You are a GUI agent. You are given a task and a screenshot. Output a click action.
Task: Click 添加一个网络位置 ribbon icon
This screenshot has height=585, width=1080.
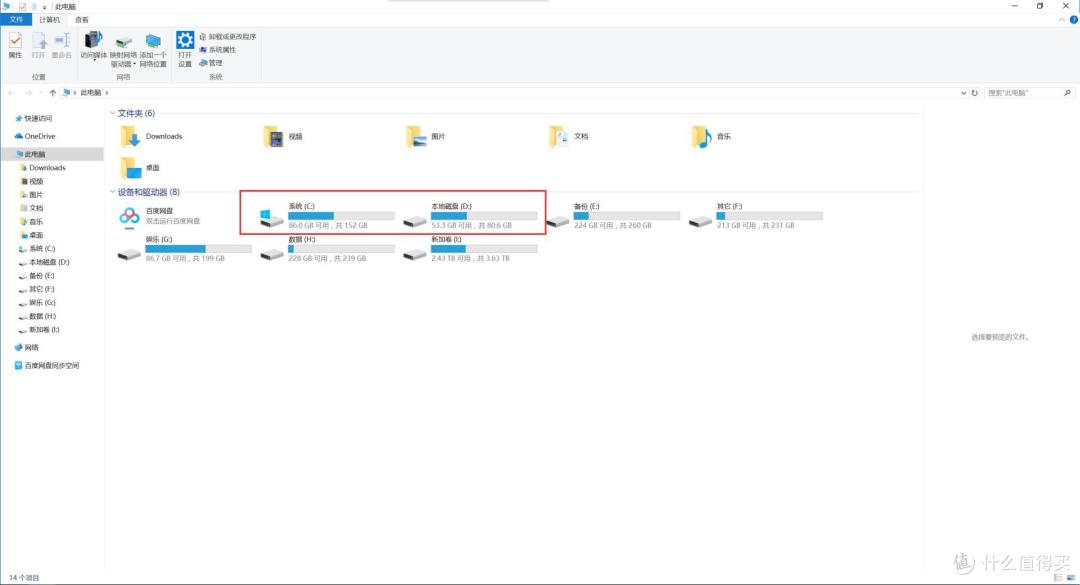click(x=153, y=46)
